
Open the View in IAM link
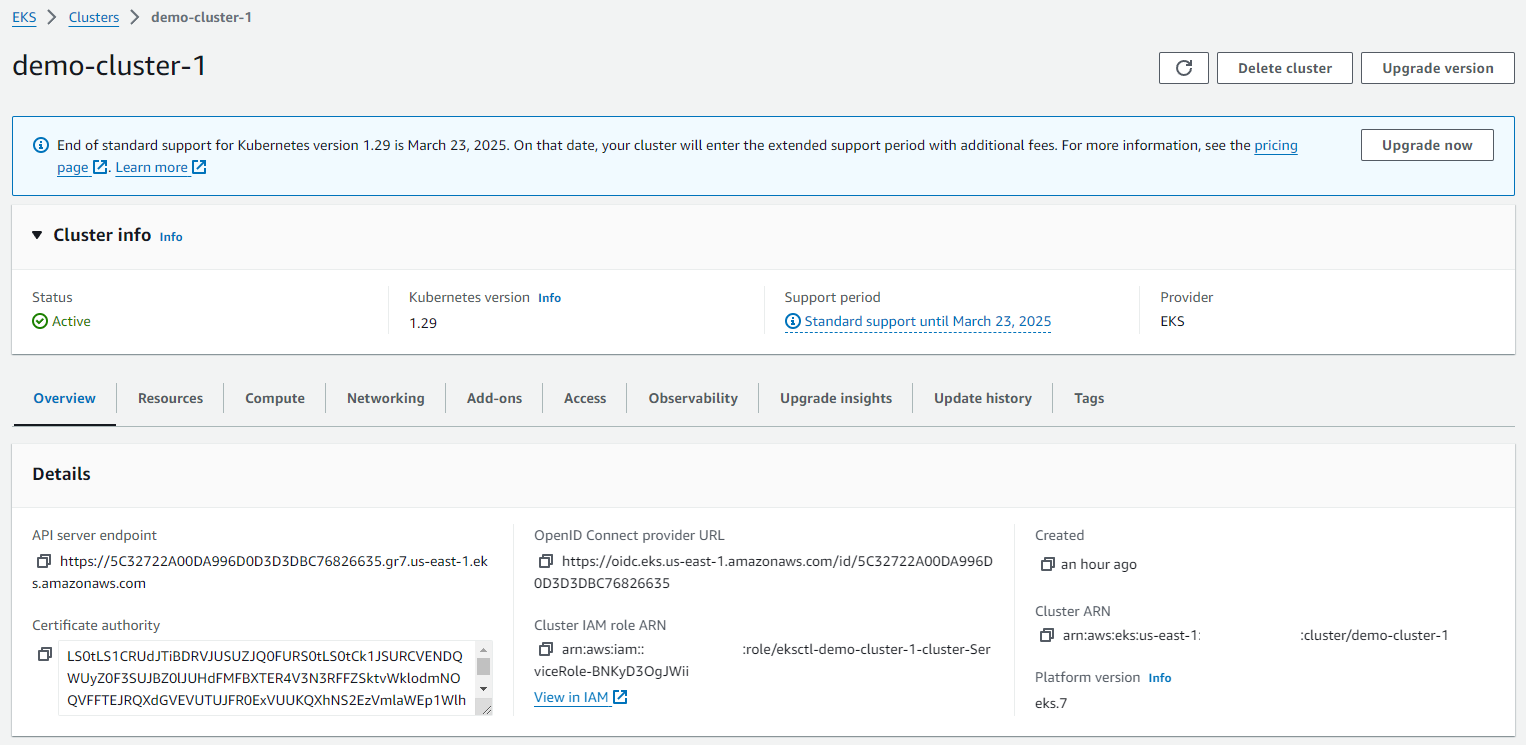click(x=571, y=697)
